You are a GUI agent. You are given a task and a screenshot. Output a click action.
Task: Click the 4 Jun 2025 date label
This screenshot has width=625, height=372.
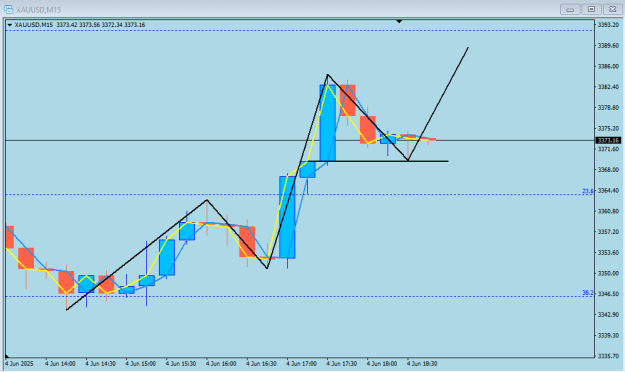(19, 364)
